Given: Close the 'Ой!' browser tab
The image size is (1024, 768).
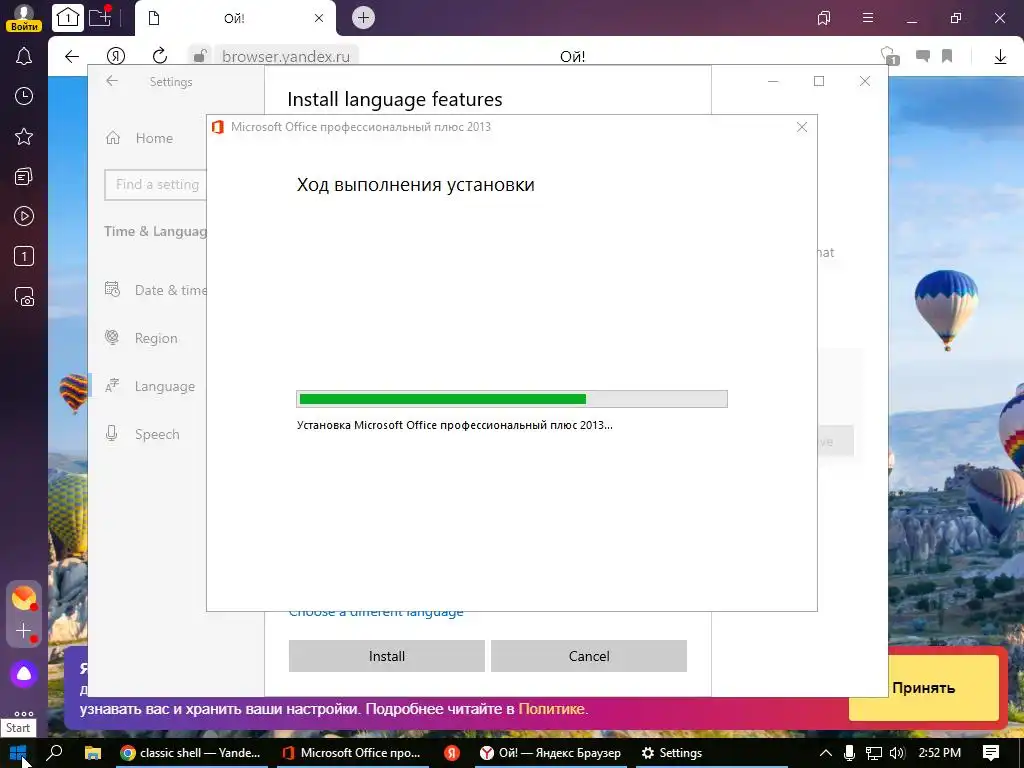Looking at the screenshot, I should (319, 18).
